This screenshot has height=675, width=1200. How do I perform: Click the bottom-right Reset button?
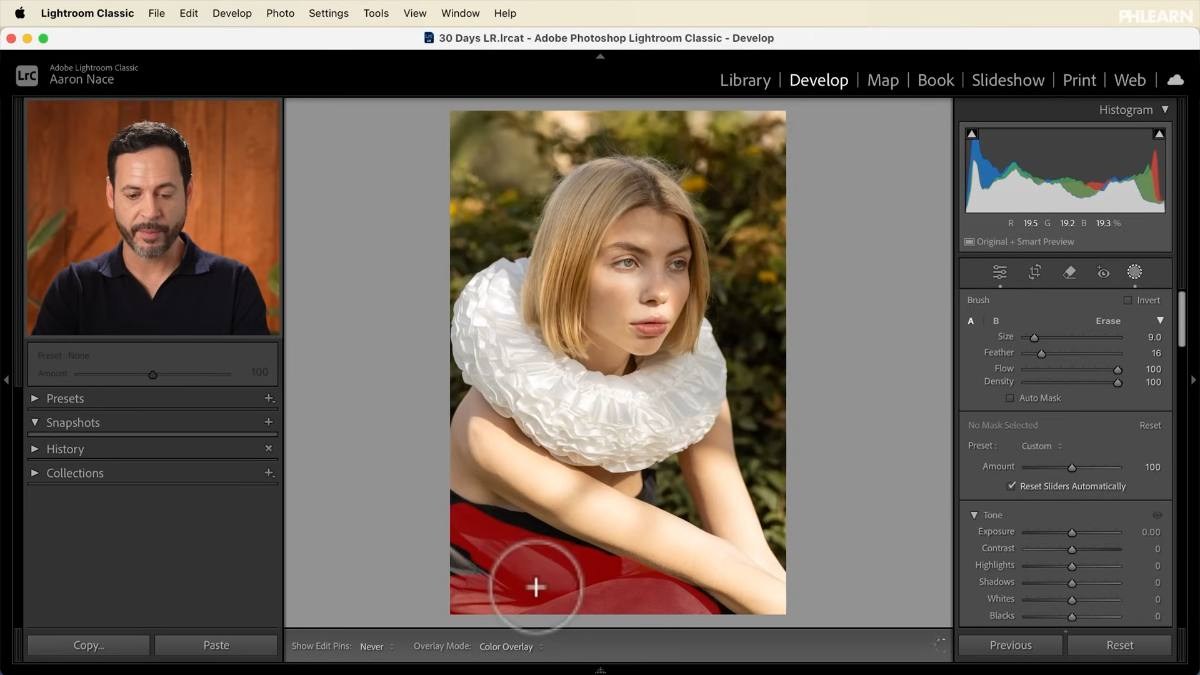pos(1120,645)
